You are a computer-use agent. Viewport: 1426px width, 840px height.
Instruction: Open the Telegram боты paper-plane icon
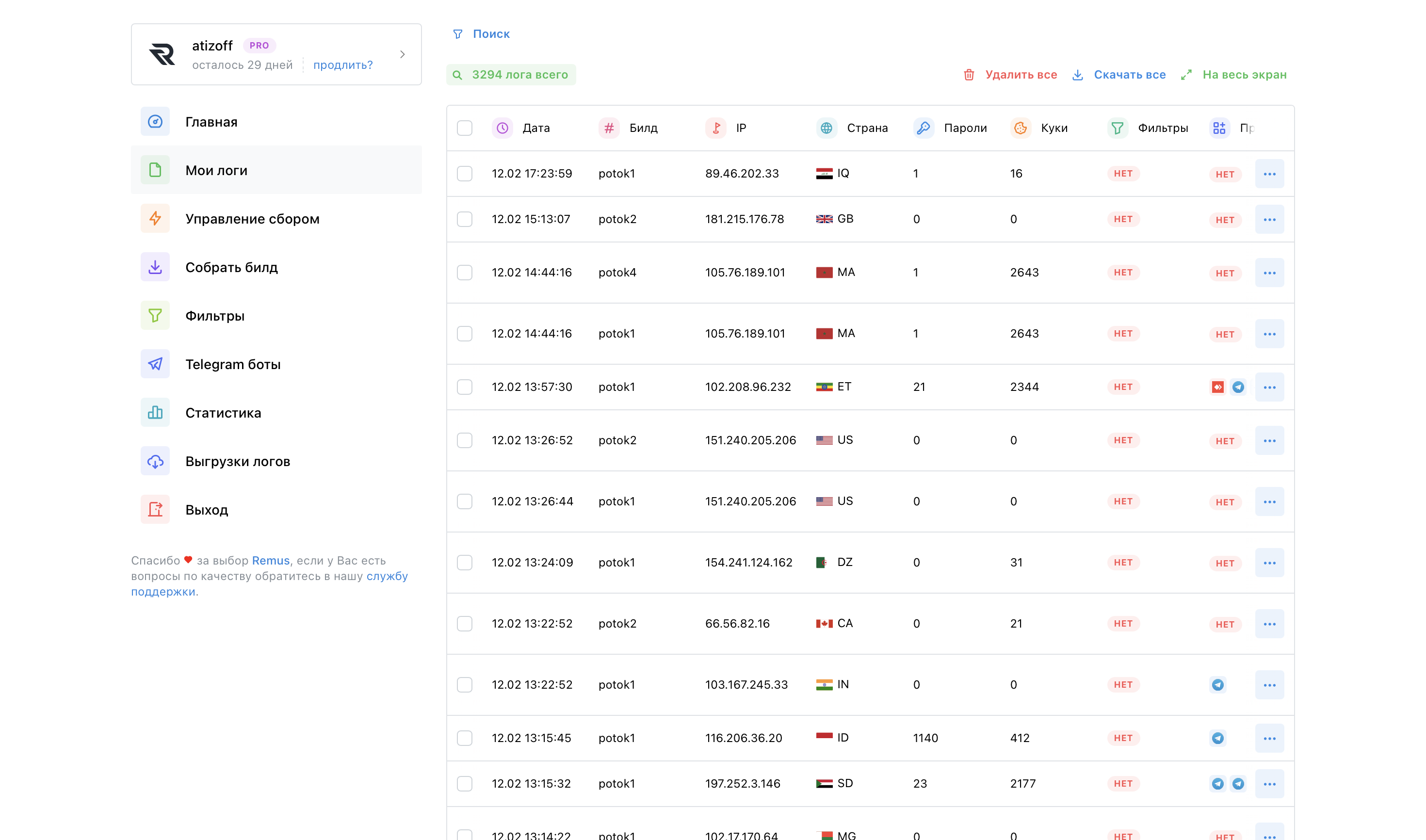tap(155, 364)
